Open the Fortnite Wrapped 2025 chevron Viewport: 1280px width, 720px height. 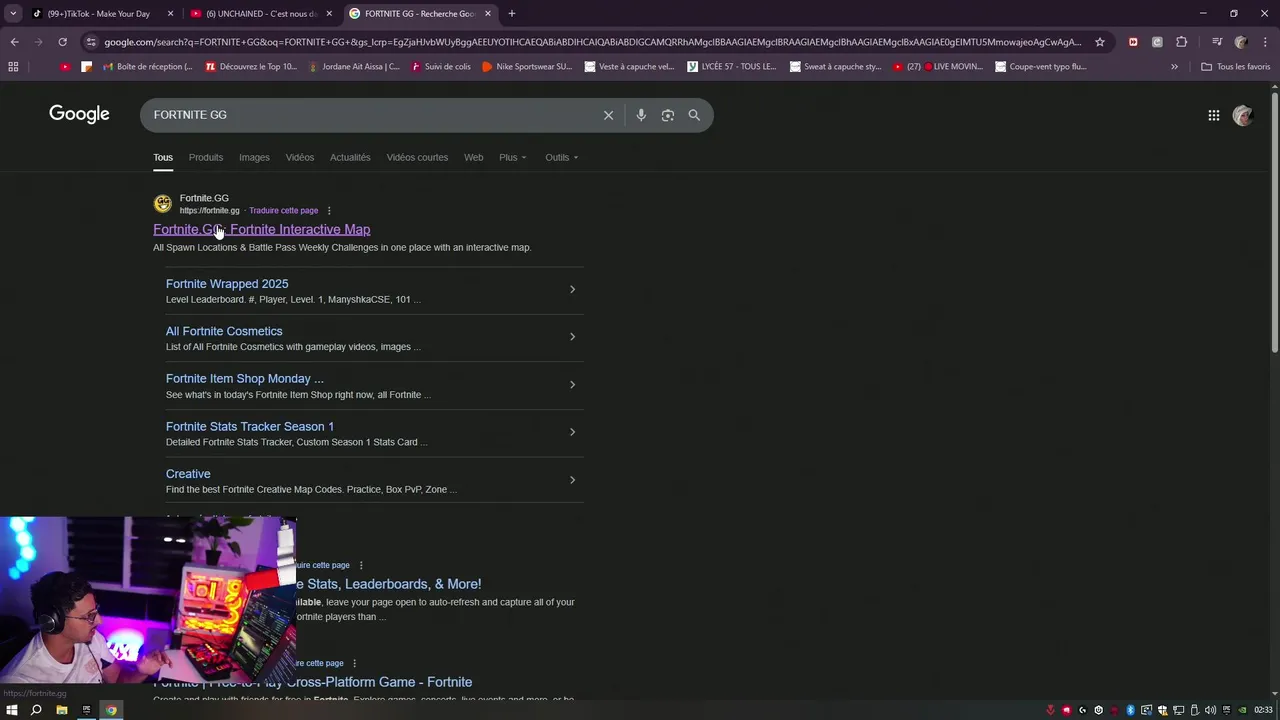pyautogui.click(x=572, y=290)
